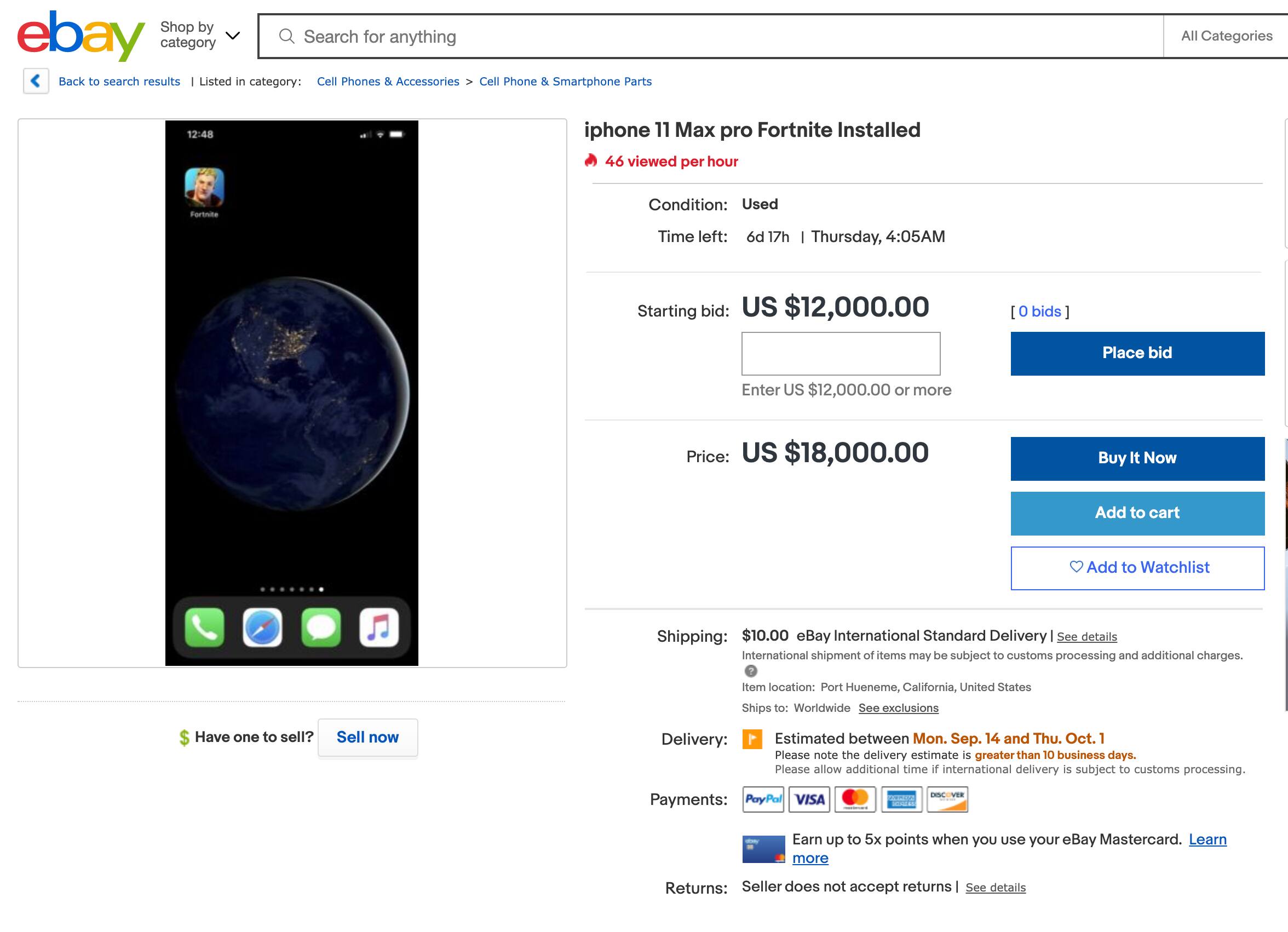Click the search magnifier icon
The width and height of the screenshot is (1288, 932).
point(287,36)
